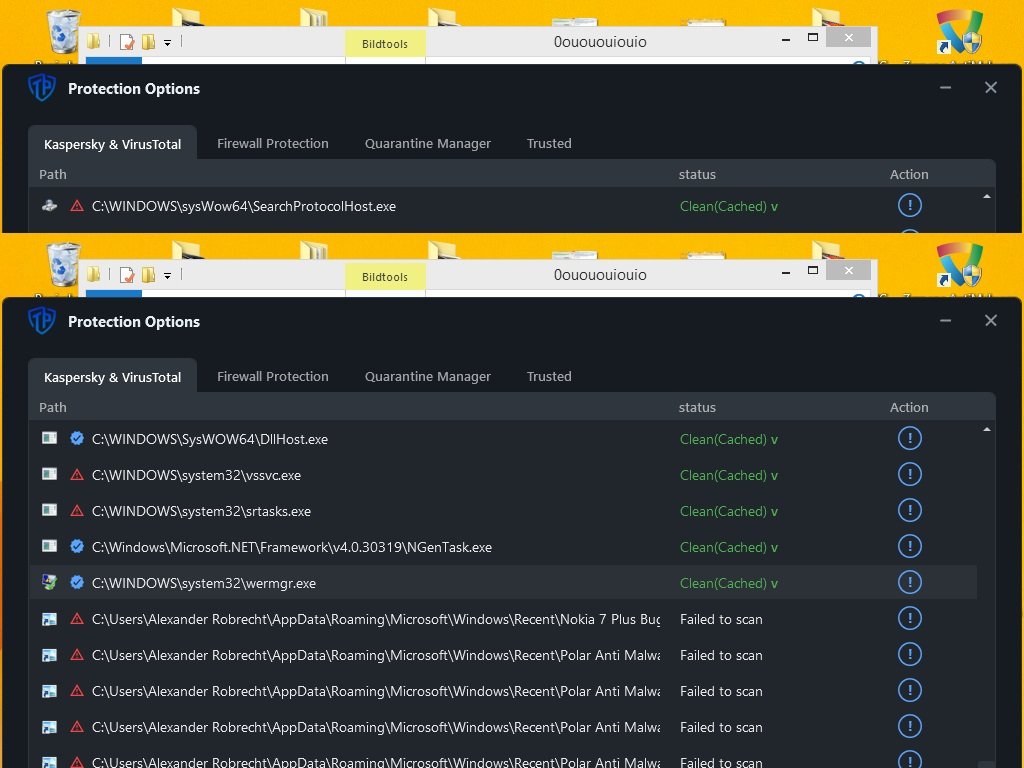Click red warning triangle beside srtasks.exe

pos(77,511)
